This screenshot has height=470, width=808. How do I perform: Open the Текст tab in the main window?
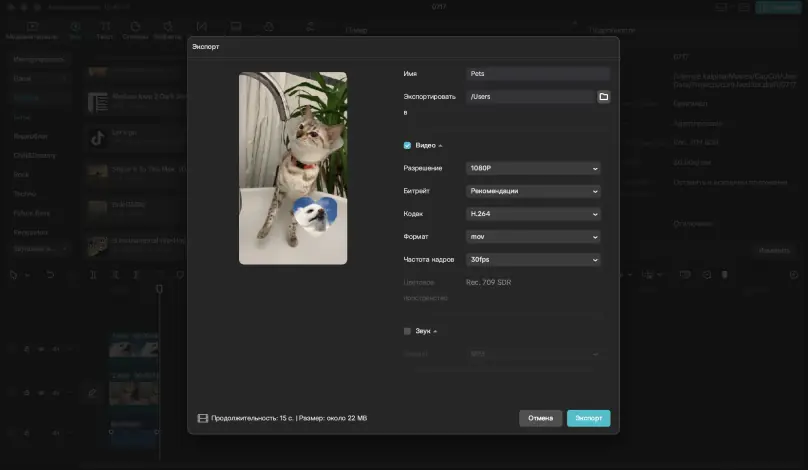[105, 30]
